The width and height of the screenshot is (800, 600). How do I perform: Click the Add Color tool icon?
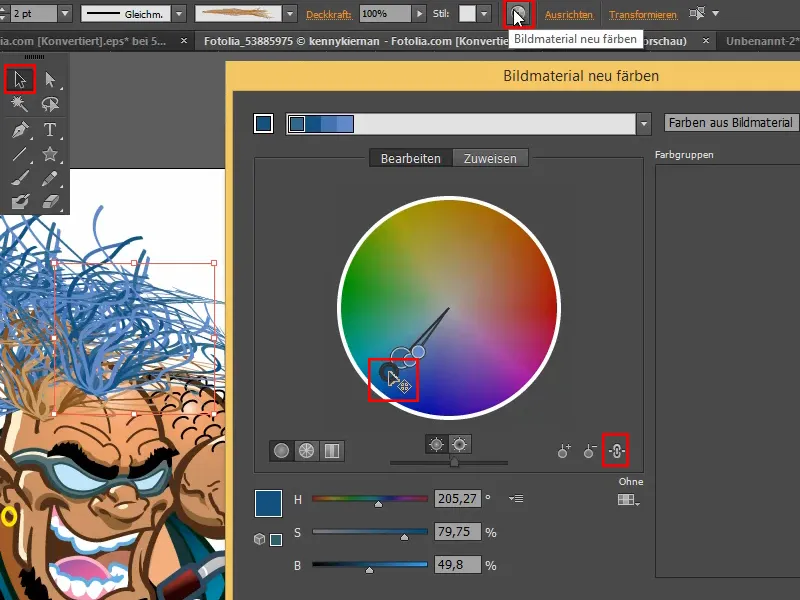coord(564,451)
